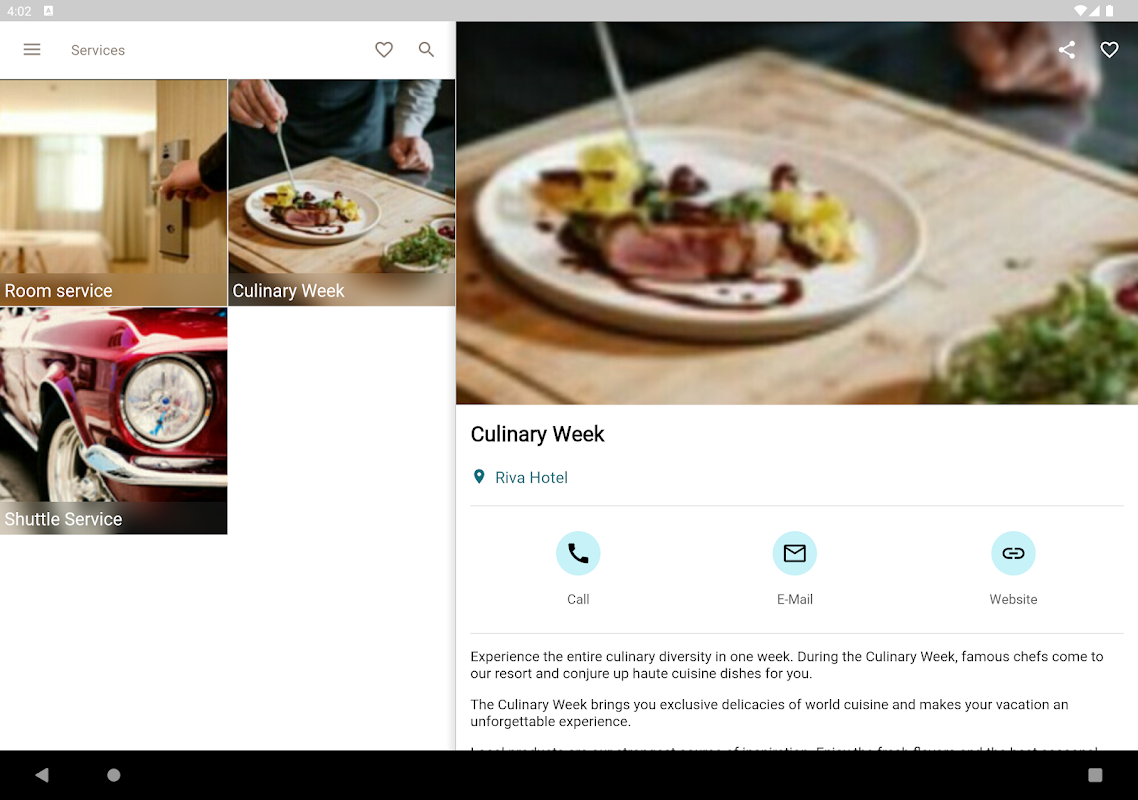Select the Culinary Week tile
1138x800 pixels.
342,192
